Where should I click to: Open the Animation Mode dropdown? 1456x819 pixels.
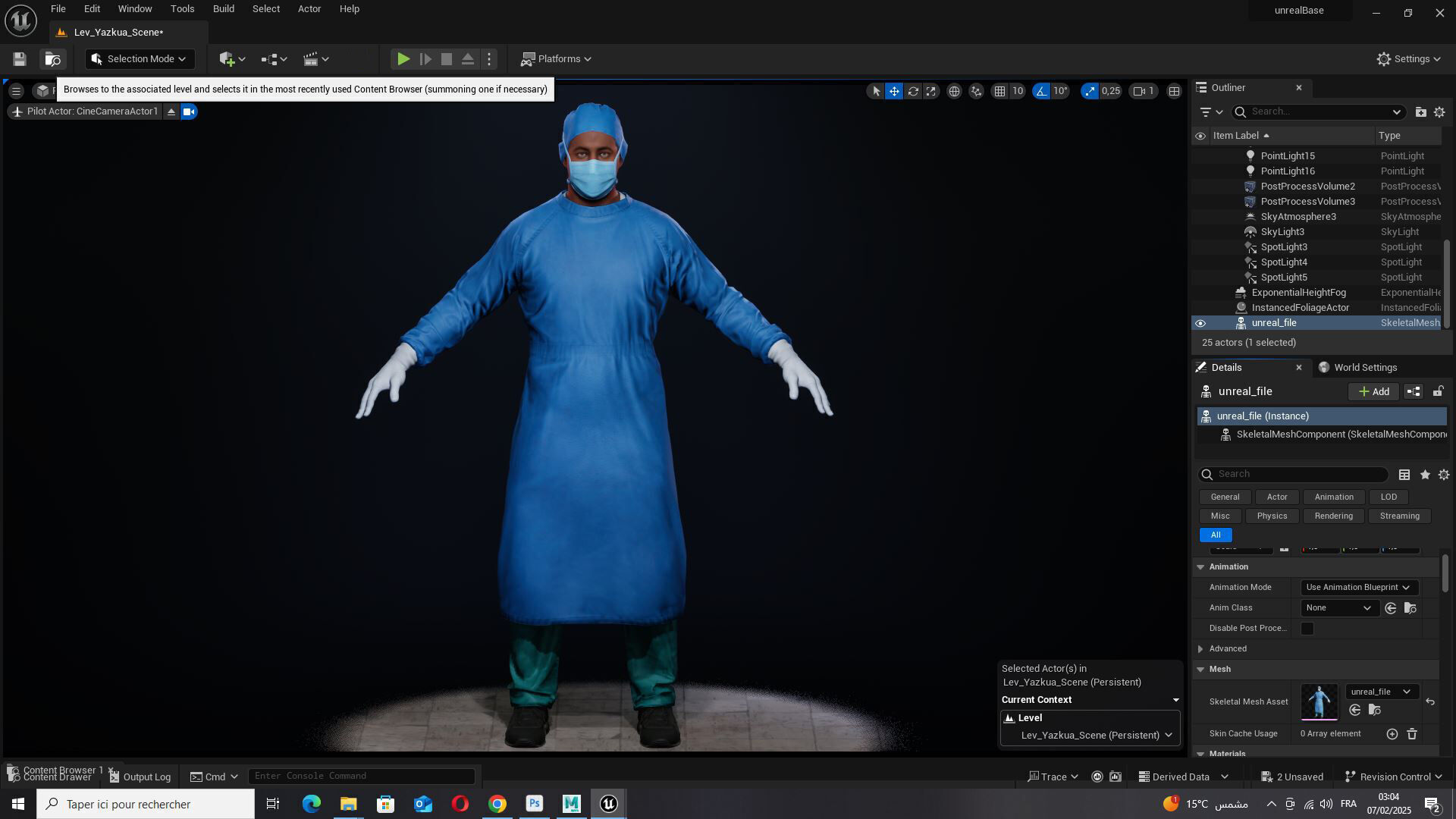click(x=1357, y=588)
